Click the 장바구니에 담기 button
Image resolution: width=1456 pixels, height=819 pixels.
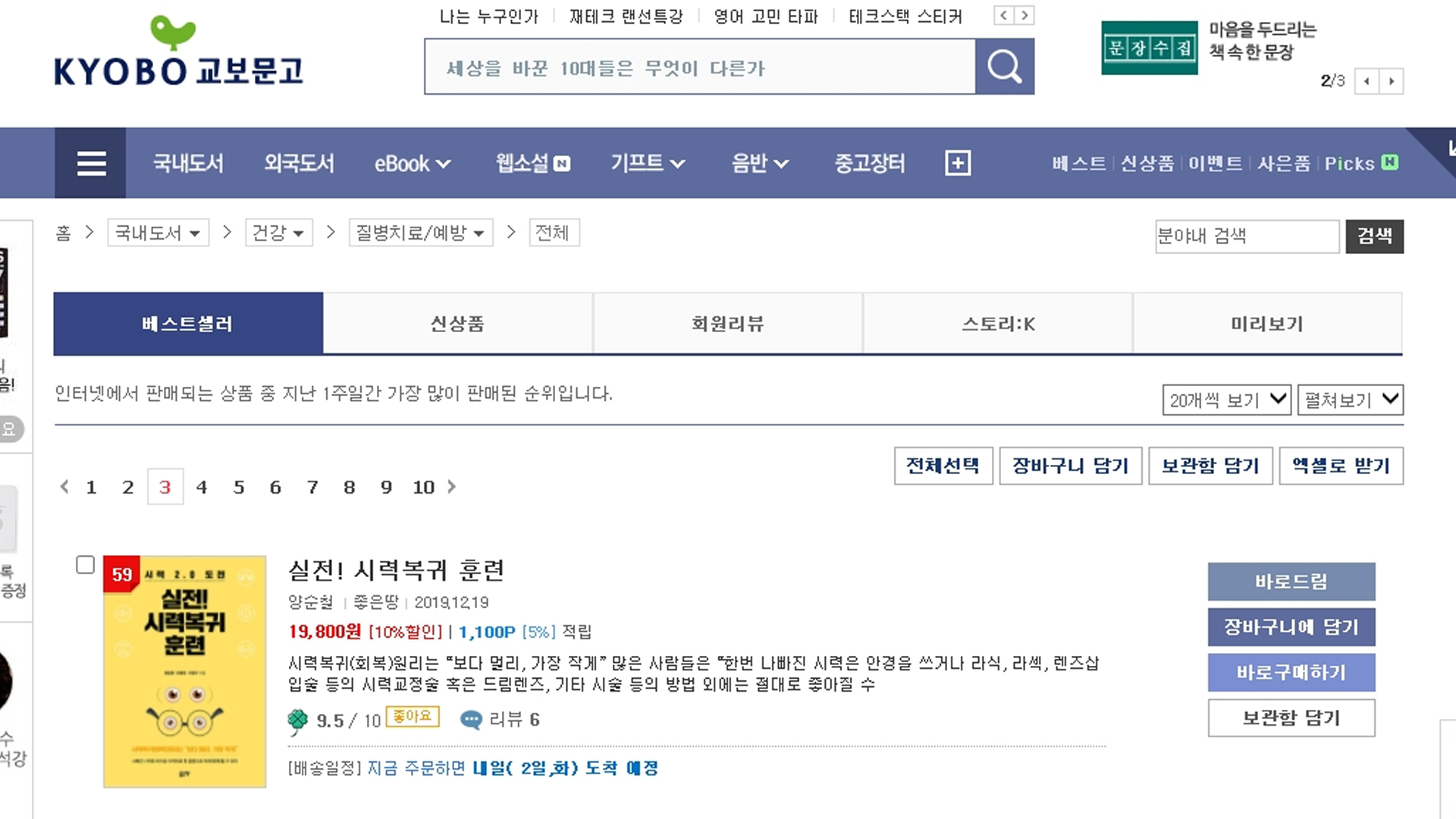pyautogui.click(x=1291, y=627)
